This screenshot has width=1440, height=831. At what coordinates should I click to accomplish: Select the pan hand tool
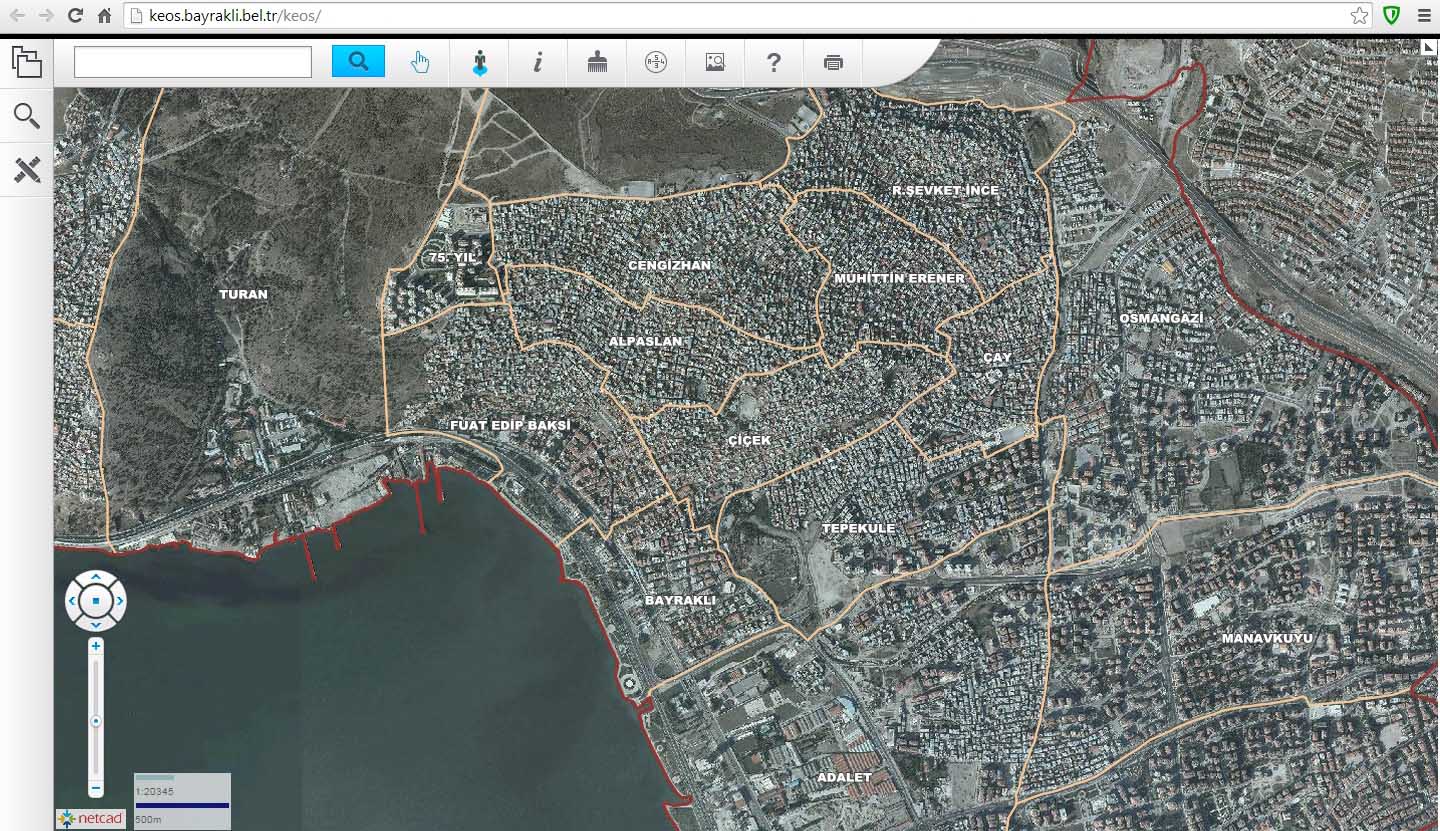(420, 62)
